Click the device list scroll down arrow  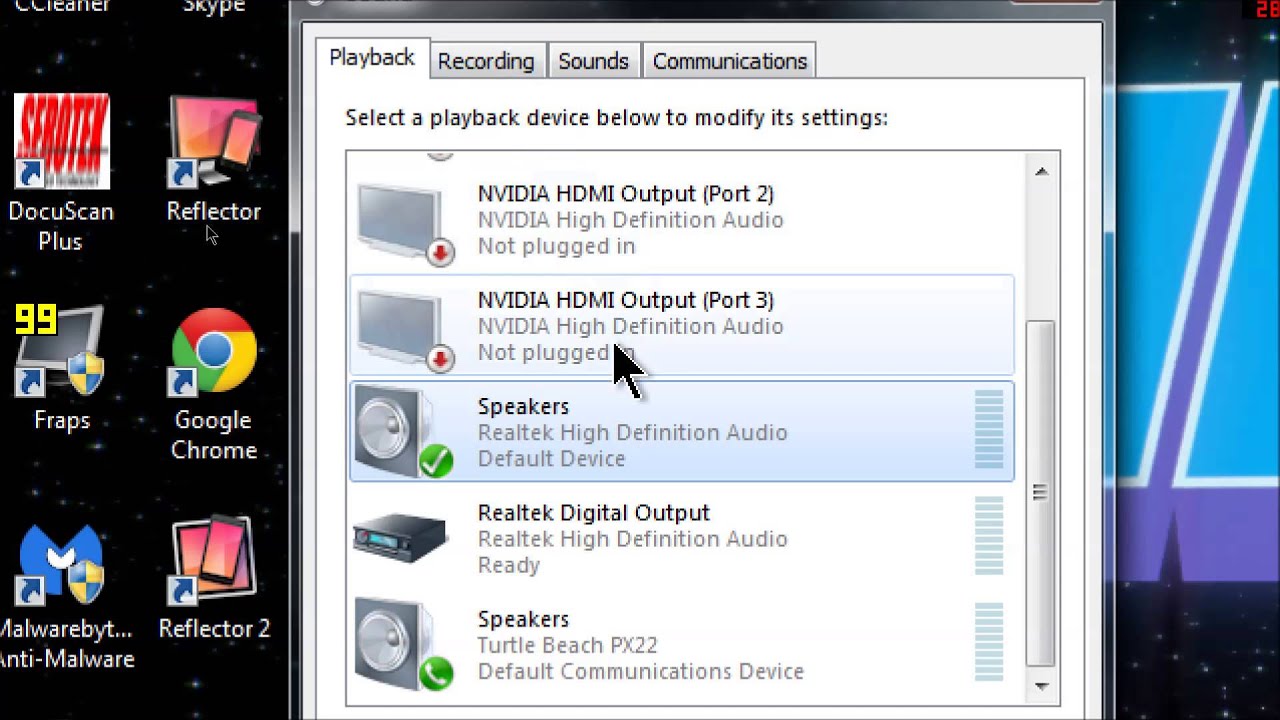[x=1041, y=686]
